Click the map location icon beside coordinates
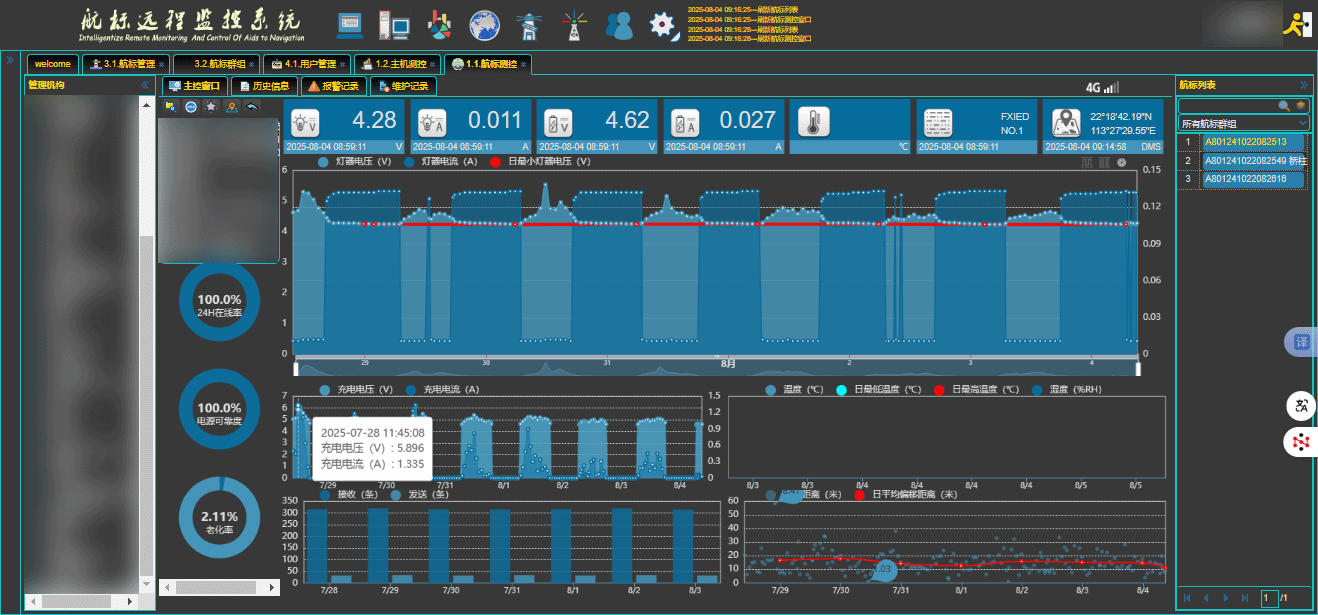 pyautogui.click(x=1065, y=123)
